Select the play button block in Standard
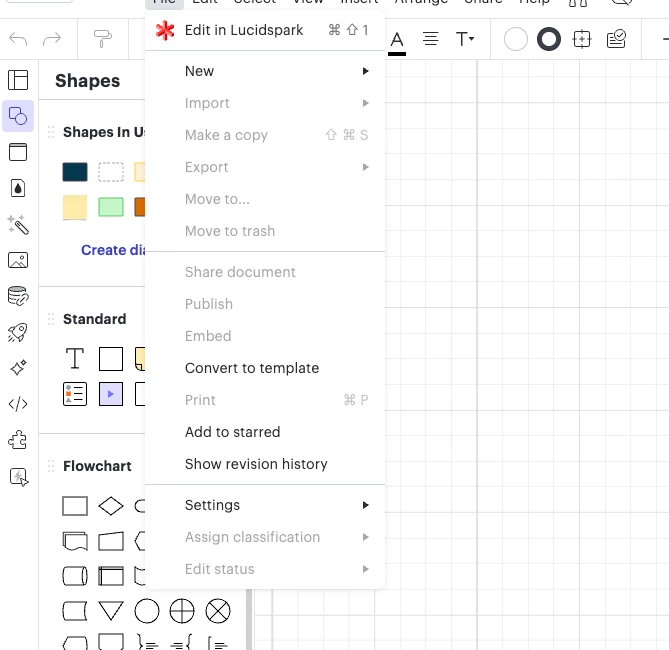This screenshot has width=669, height=650. [x=111, y=393]
